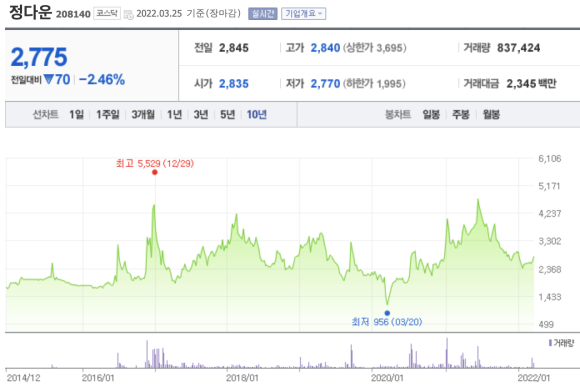
Task: Switch to the 월봉 candlestick chart
Action: click(491, 115)
